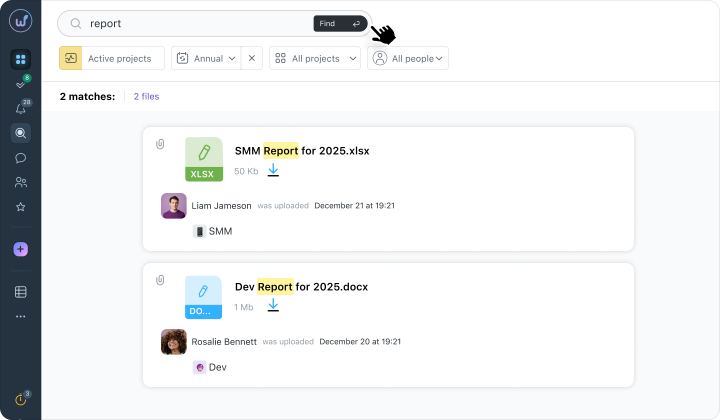Toggle the Active projects filter

tap(112, 58)
